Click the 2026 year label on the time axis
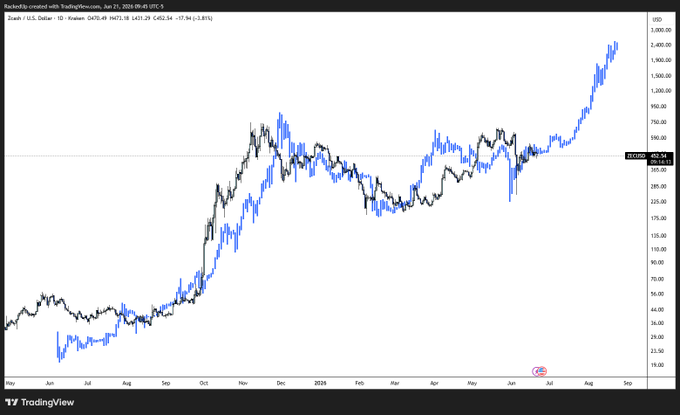Viewport: 680px width, 415px height. click(x=320, y=383)
